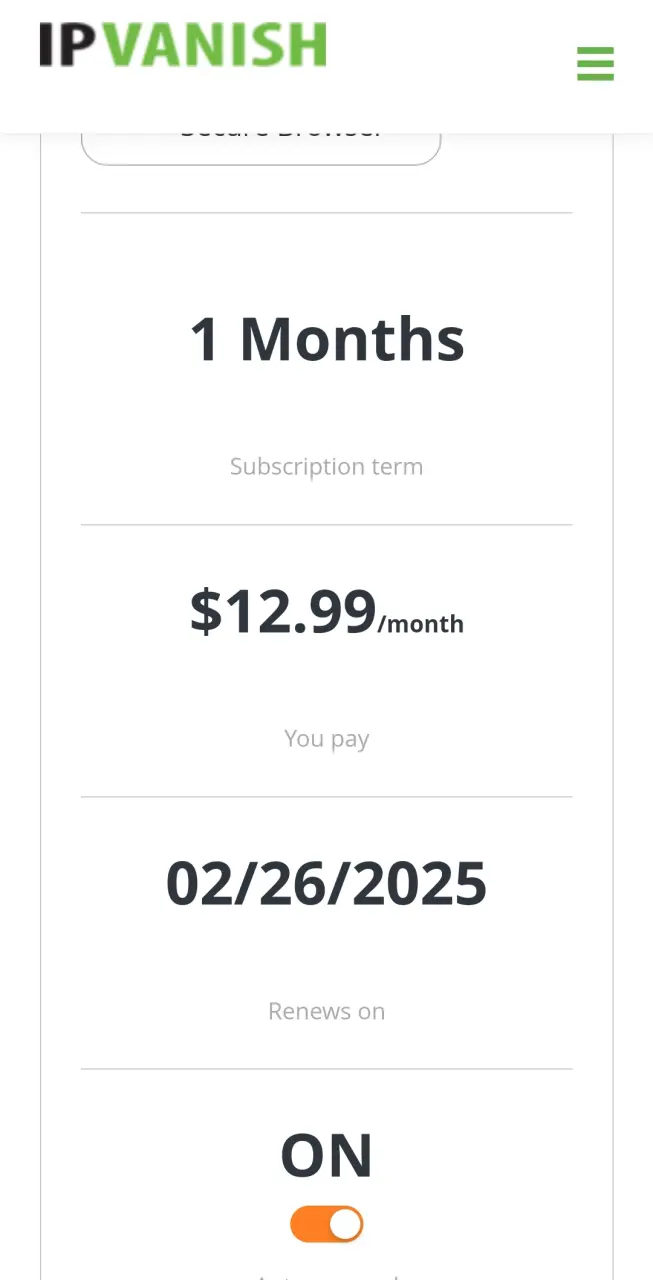The width and height of the screenshot is (653, 1280).
Task: Click the $12.99 price amount
Action: (x=283, y=610)
